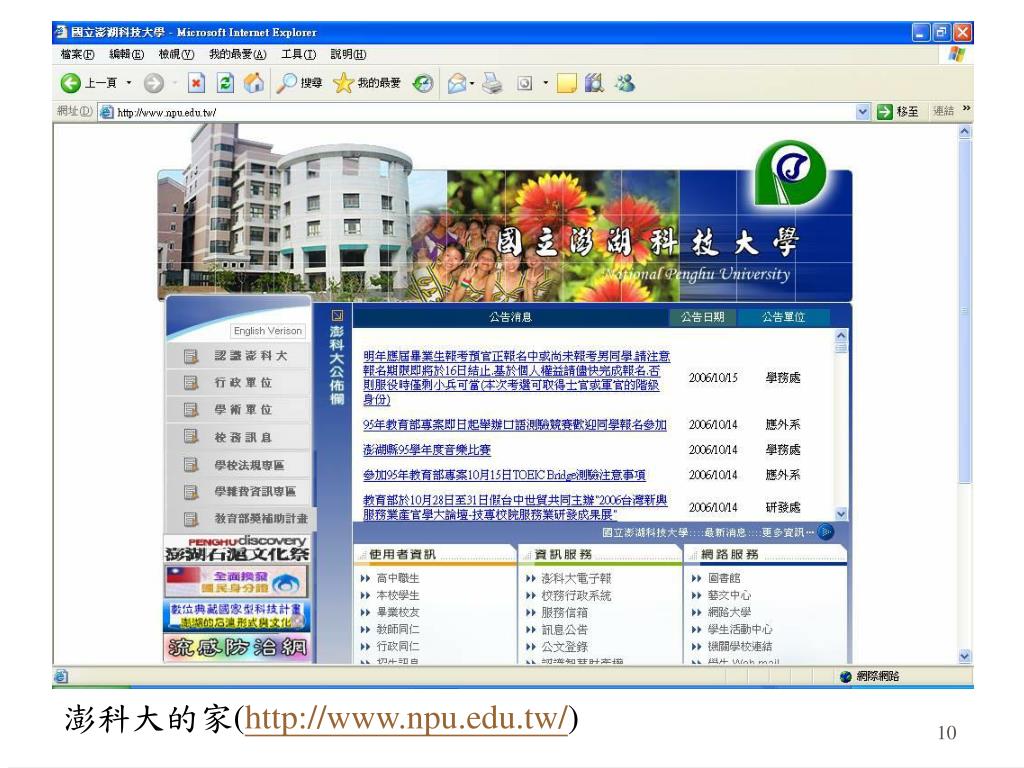
Task: Click the 公告日期 column header
Action: (x=703, y=317)
